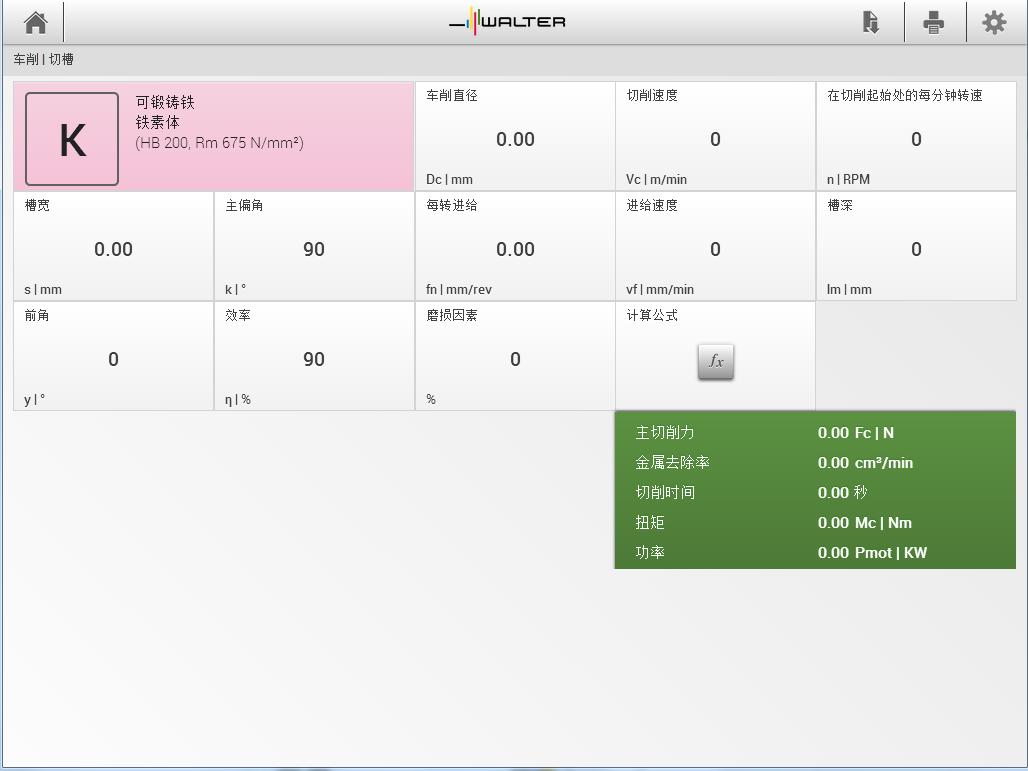Click the 铁素体 material subtype text
Viewport: 1028px width, 771px height.
coord(157,123)
